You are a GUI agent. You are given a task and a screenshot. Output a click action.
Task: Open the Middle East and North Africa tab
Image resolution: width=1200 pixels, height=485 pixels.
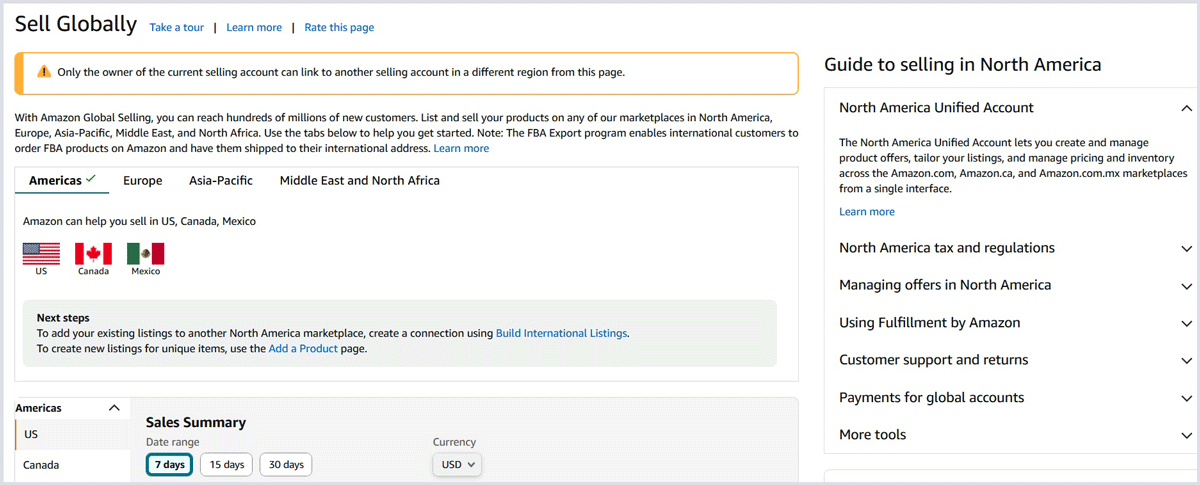pos(359,181)
